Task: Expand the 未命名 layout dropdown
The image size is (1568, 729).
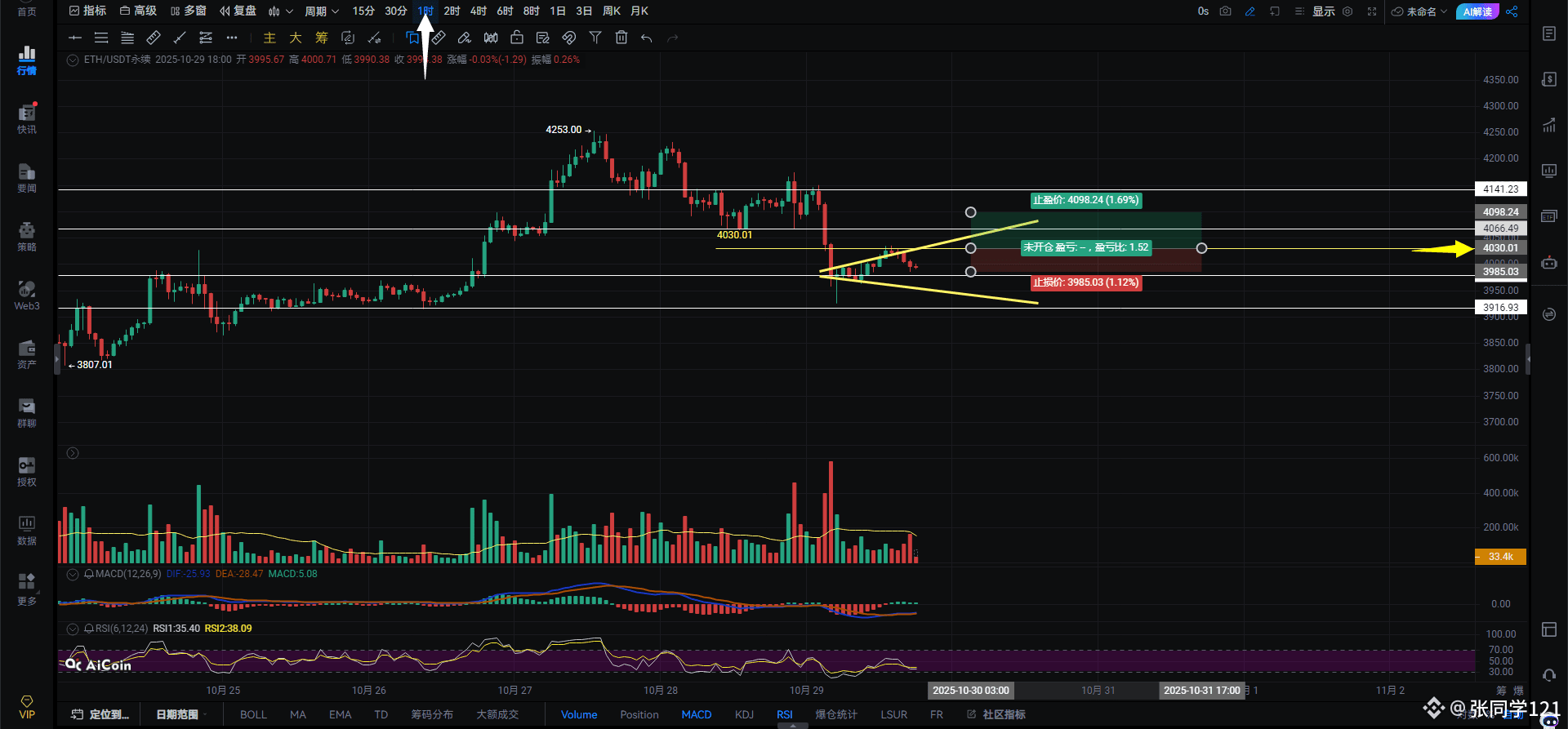Action: point(1420,11)
